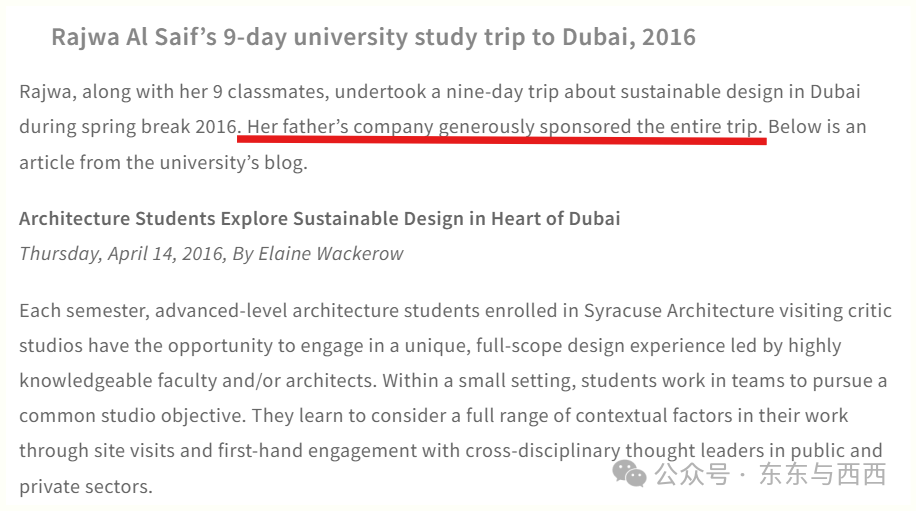The width and height of the screenshot is (916, 511).
Task: Click the phrase 'sustainable design in Dubai'
Action: 740,92
